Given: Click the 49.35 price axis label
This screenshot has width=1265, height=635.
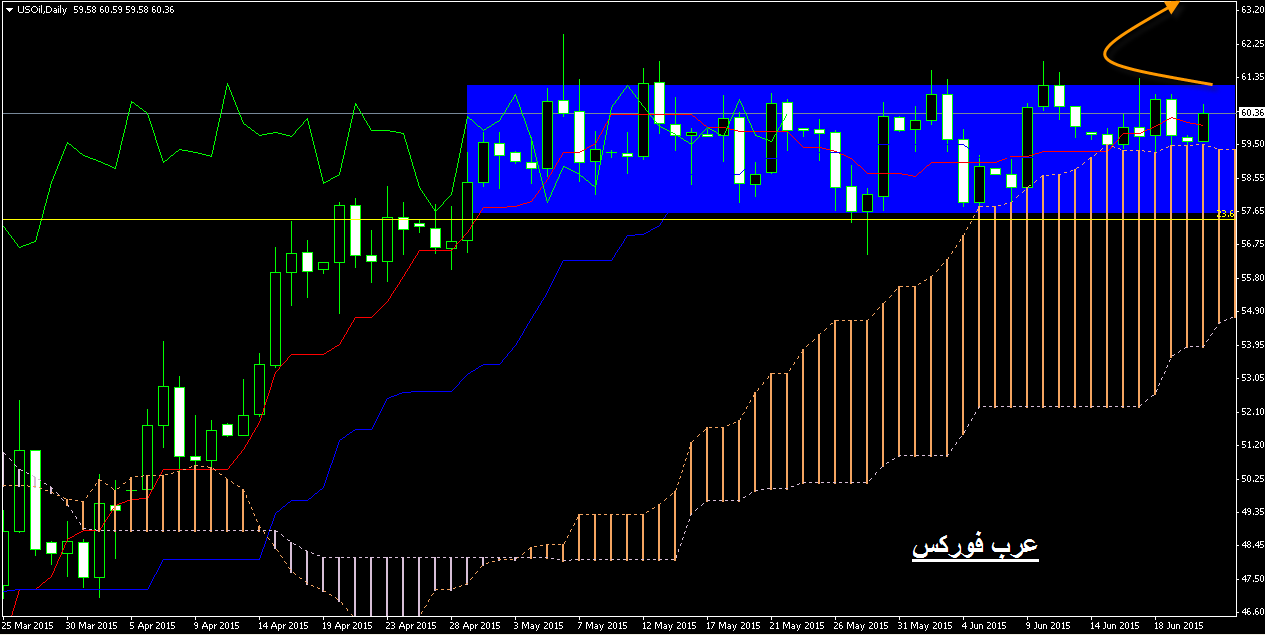Looking at the screenshot, I should [1251, 512].
